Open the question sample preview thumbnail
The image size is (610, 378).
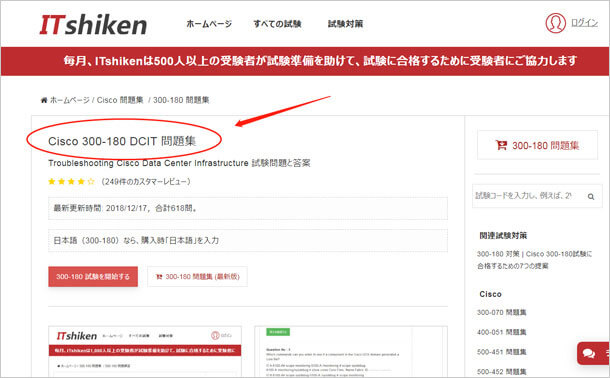pos(351,352)
